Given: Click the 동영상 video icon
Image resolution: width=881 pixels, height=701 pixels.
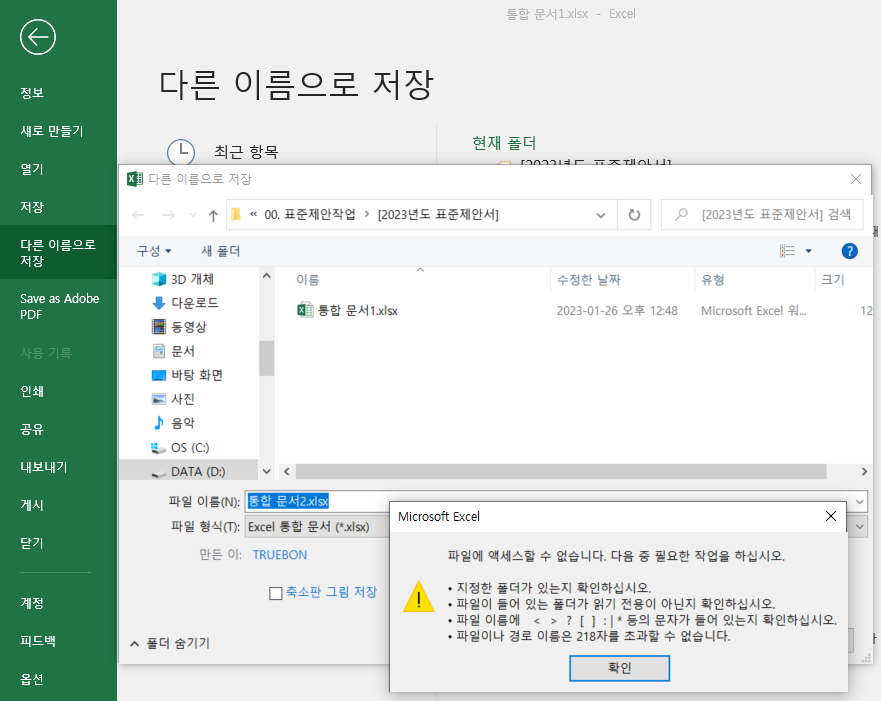Looking at the screenshot, I should pyautogui.click(x=159, y=326).
